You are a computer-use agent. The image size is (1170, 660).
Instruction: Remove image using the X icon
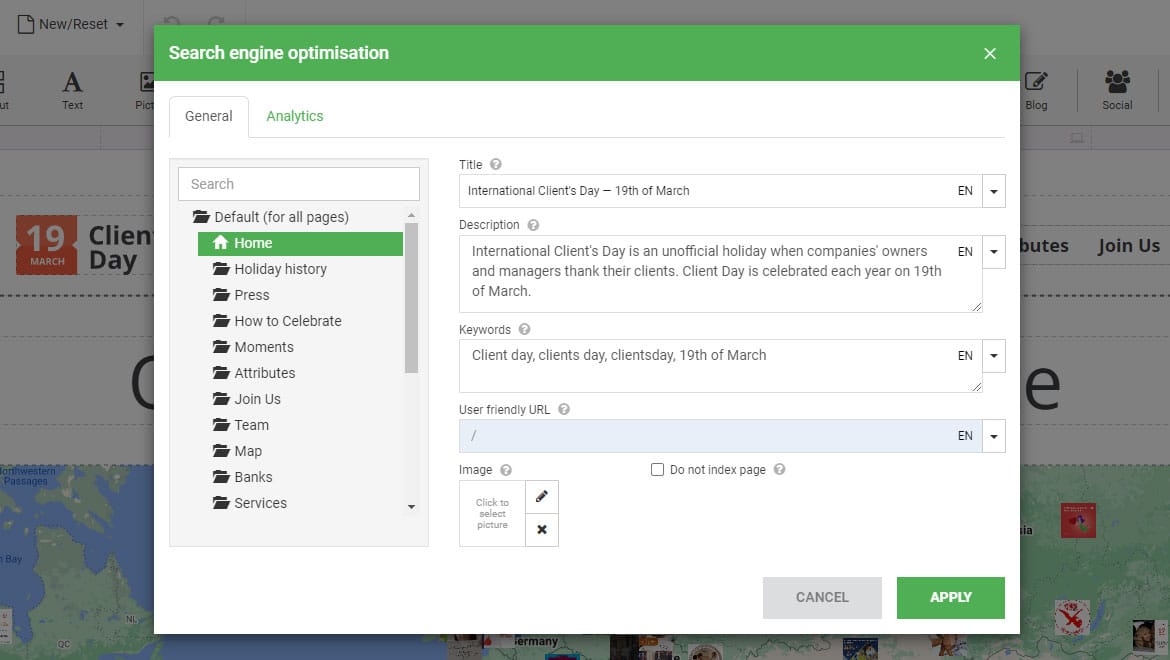coord(542,530)
